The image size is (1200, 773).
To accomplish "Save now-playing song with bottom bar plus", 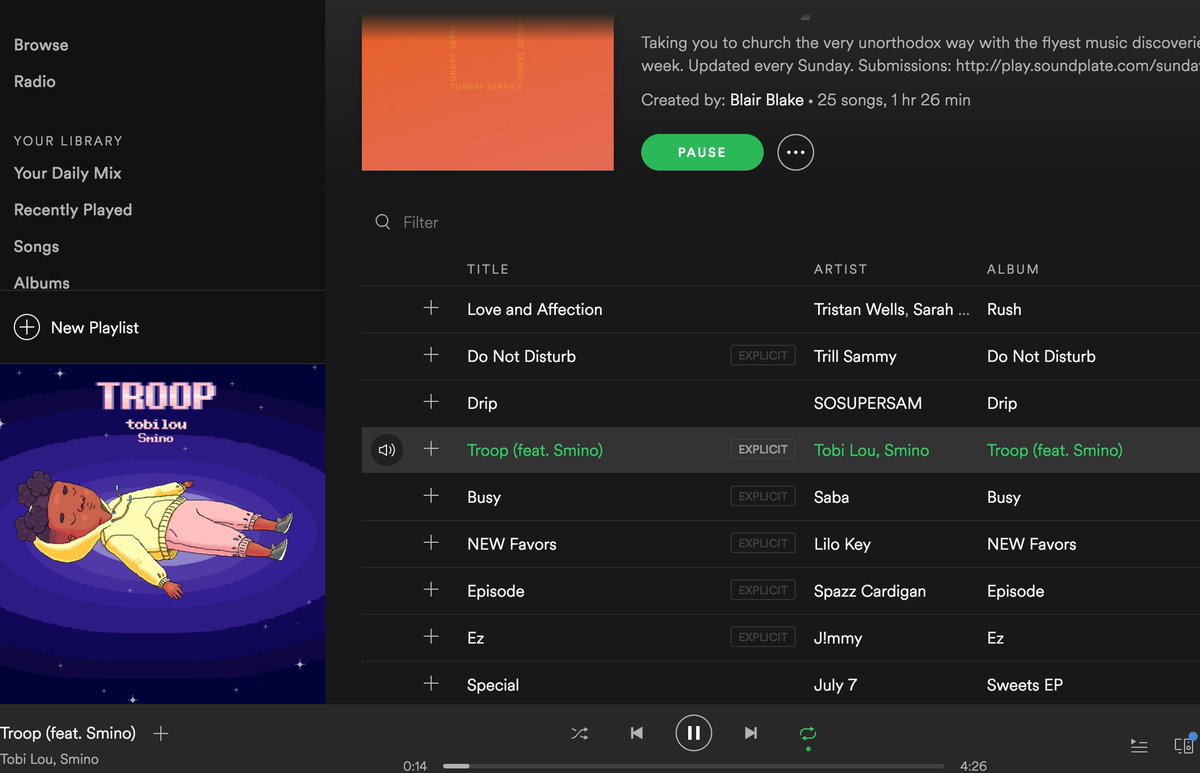I will pyautogui.click(x=161, y=733).
